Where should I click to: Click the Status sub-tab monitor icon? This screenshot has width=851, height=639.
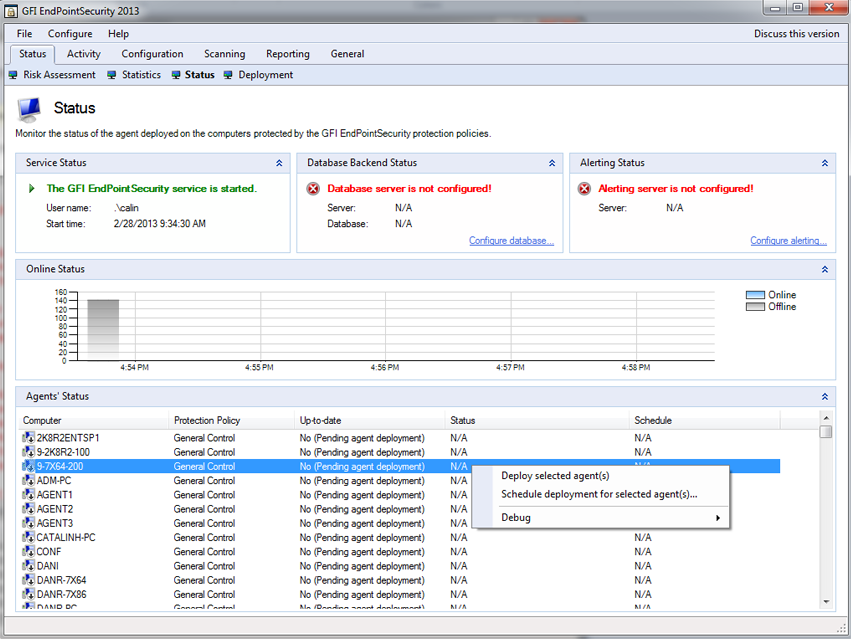click(x=176, y=75)
